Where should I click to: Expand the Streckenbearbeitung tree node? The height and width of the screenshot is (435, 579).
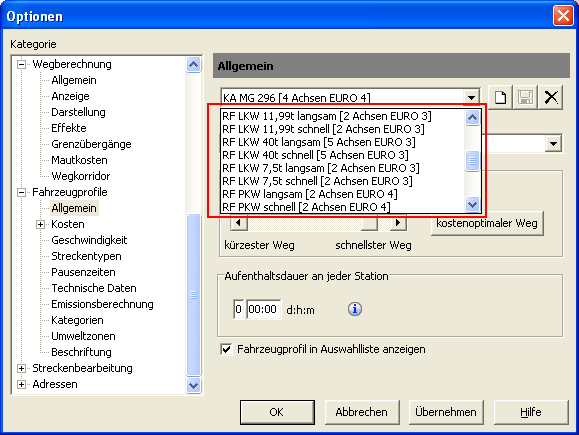(22, 368)
